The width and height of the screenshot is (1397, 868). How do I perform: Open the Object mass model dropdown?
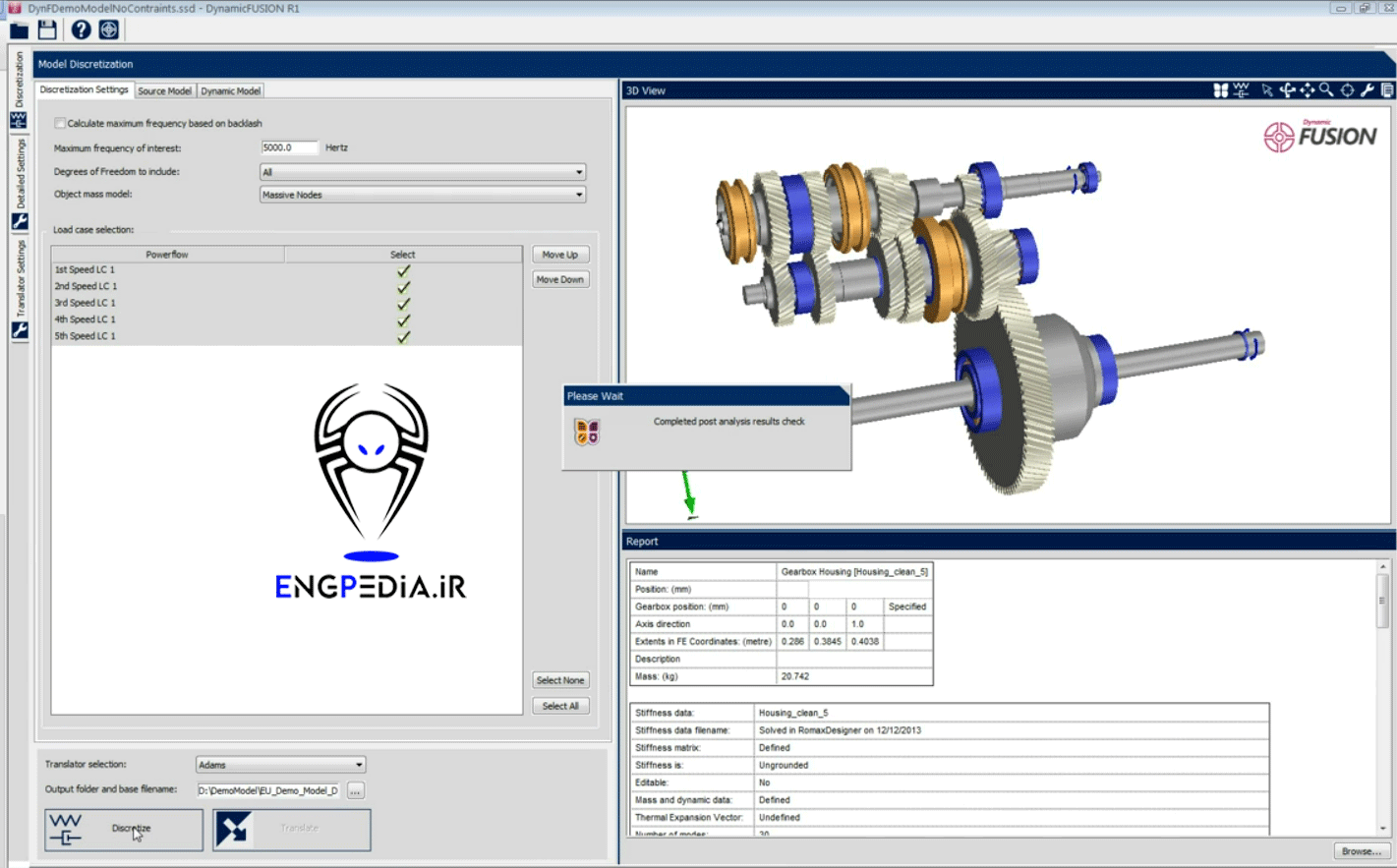(423, 195)
